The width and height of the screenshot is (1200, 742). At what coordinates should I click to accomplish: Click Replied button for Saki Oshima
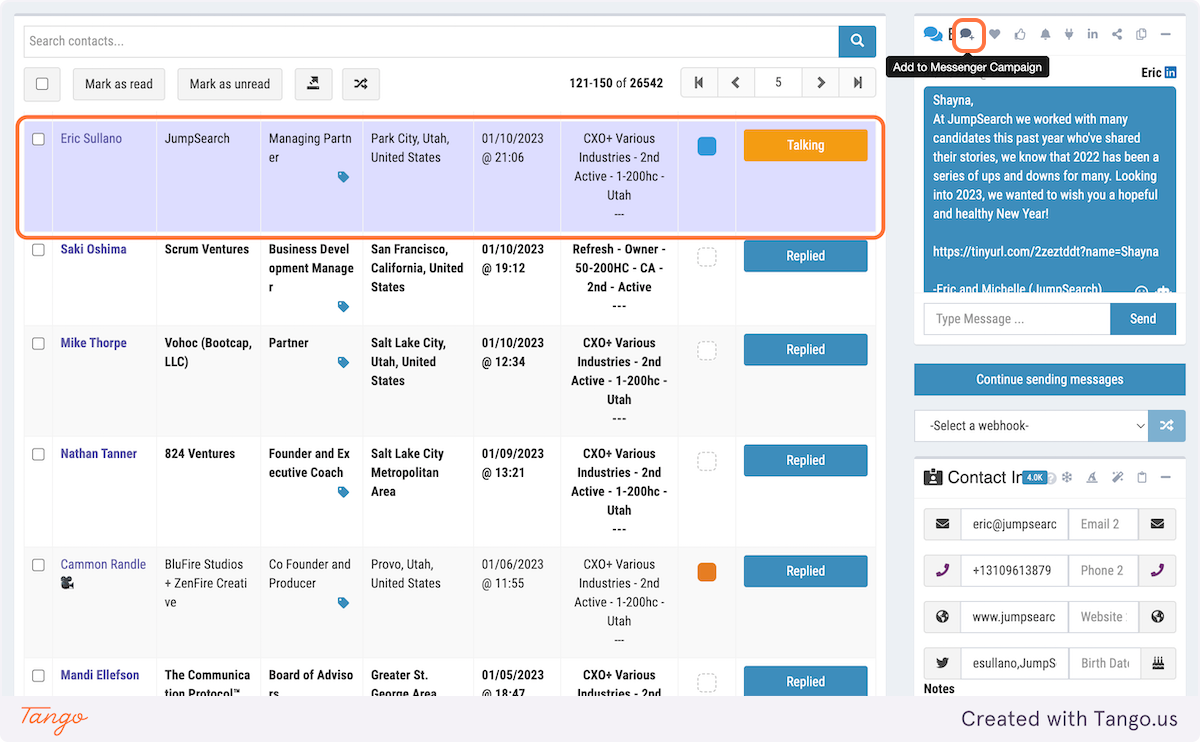pyautogui.click(x=805, y=256)
